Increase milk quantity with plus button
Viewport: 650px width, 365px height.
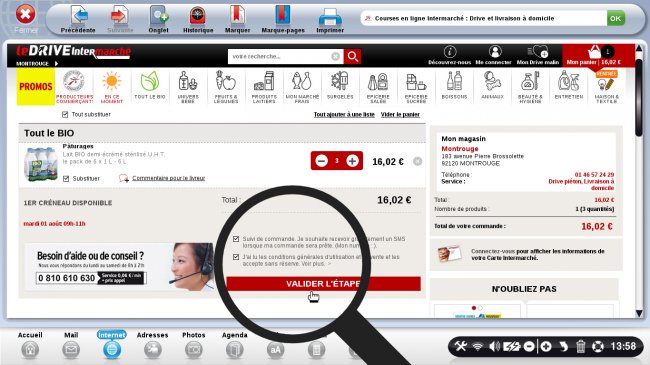(352, 161)
